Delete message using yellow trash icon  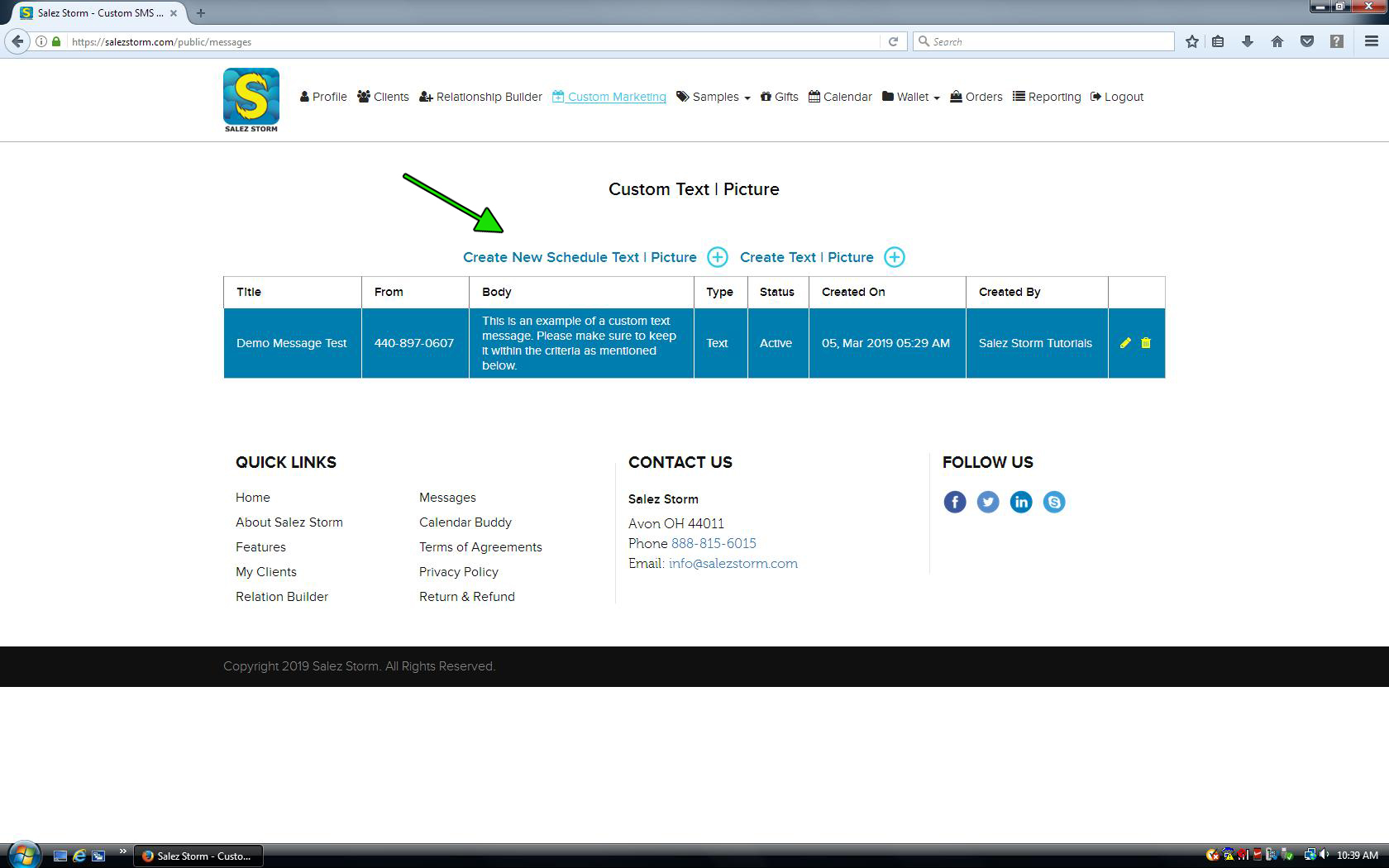coord(1146,343)
